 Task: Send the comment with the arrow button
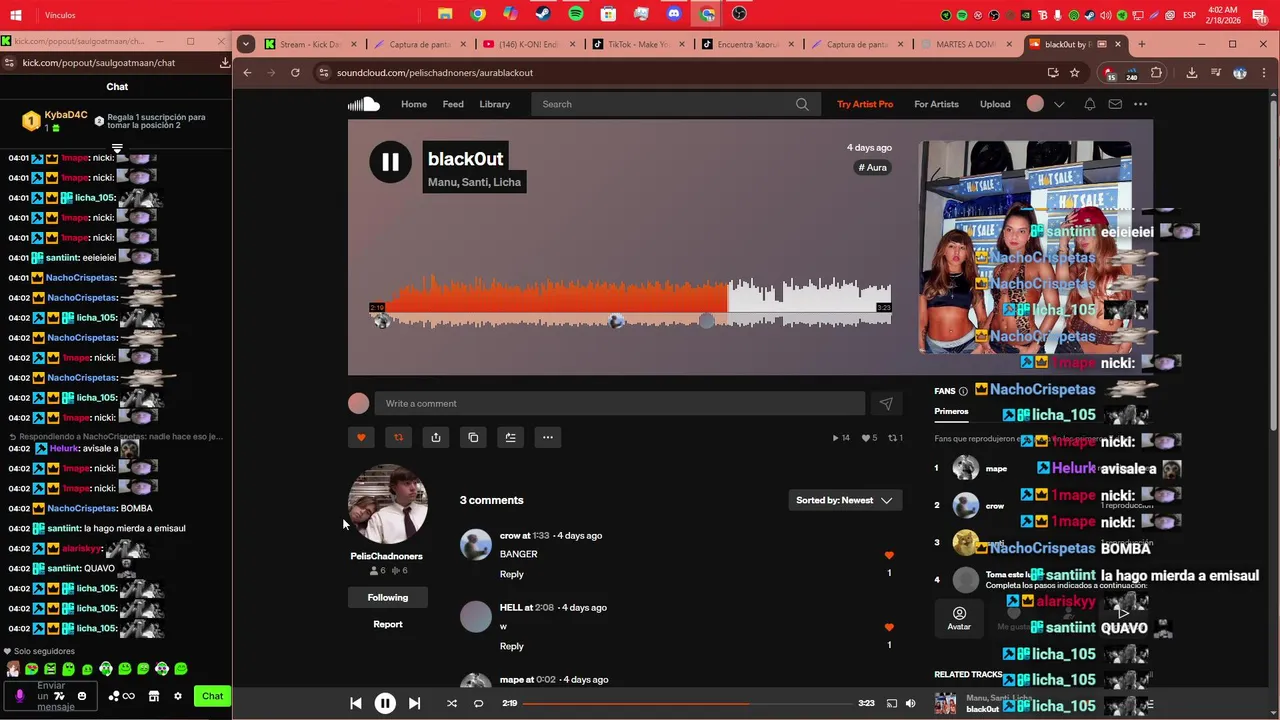886,403
